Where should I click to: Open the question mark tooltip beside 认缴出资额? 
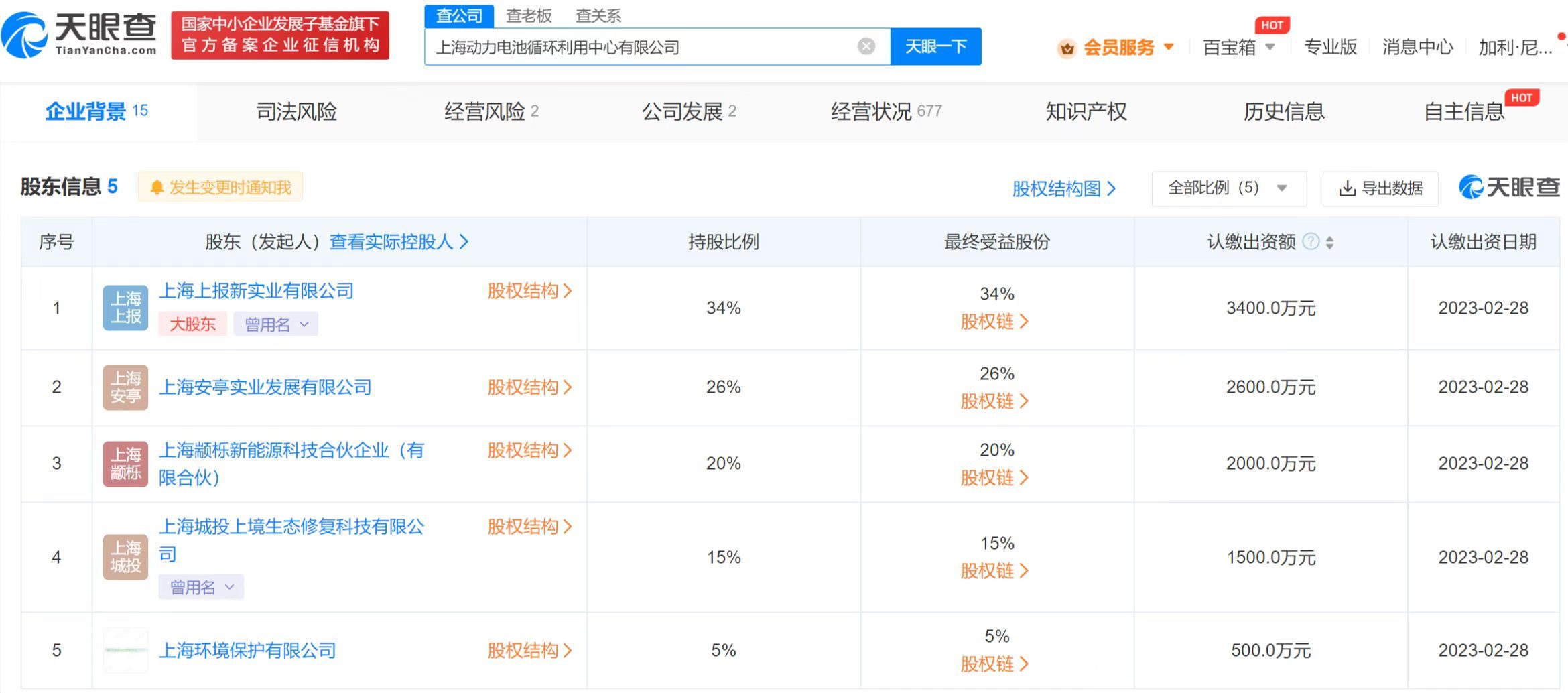[1310, 242]
